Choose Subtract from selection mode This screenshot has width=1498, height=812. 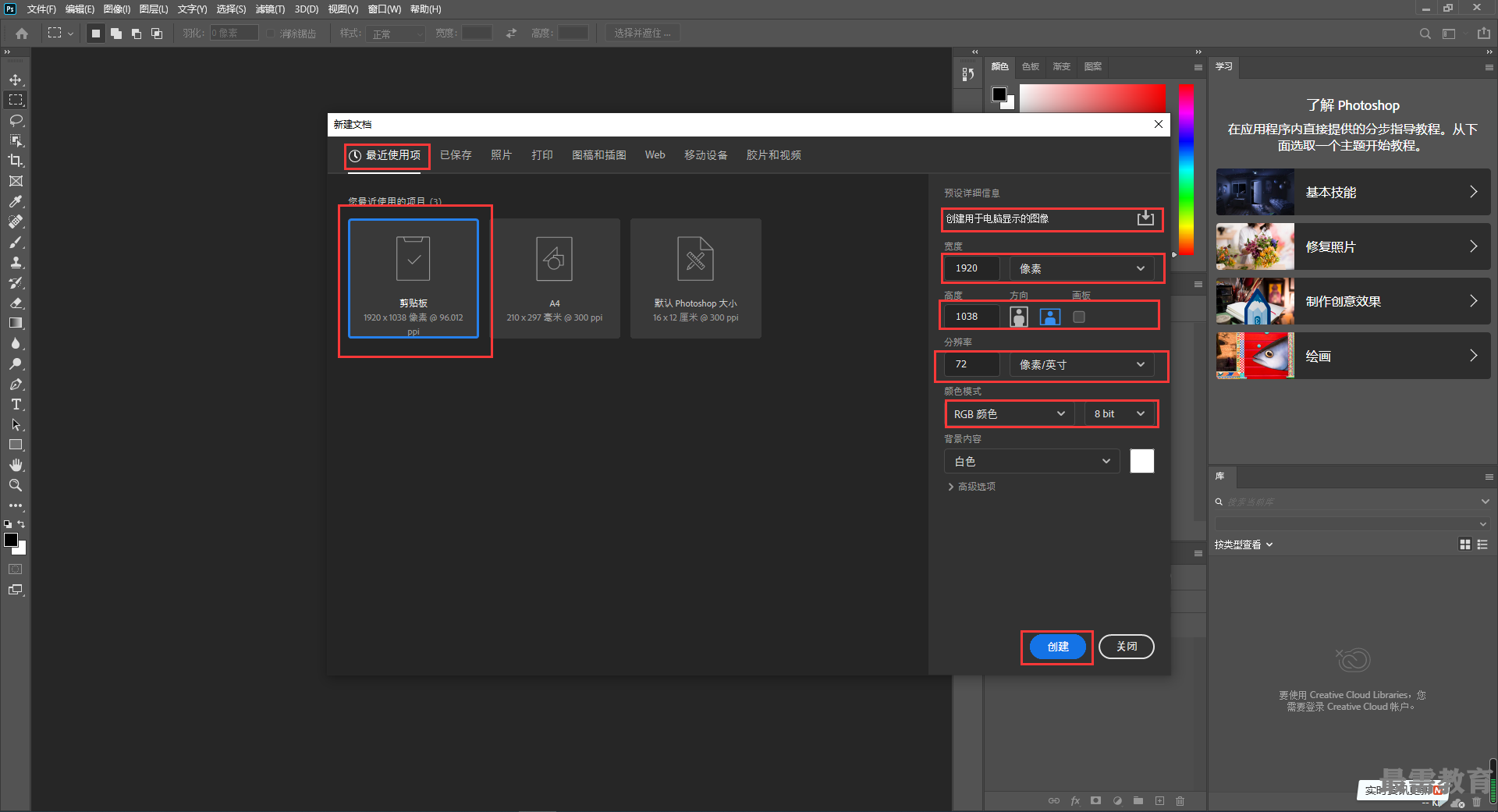(137, 34)
